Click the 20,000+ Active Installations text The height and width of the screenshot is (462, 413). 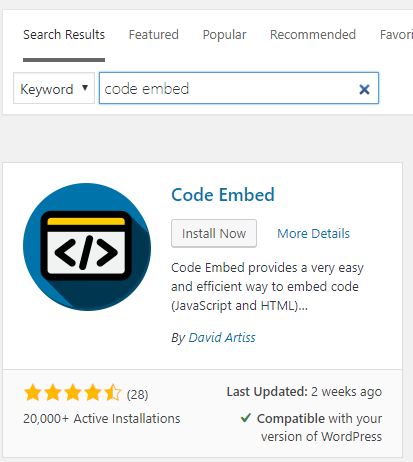click(x=102, y=418)
